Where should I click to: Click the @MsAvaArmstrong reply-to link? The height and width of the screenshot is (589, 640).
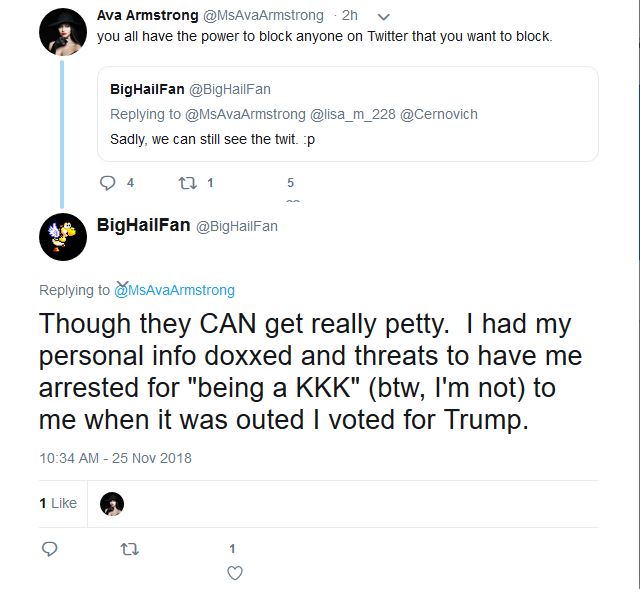coord(175,290)
